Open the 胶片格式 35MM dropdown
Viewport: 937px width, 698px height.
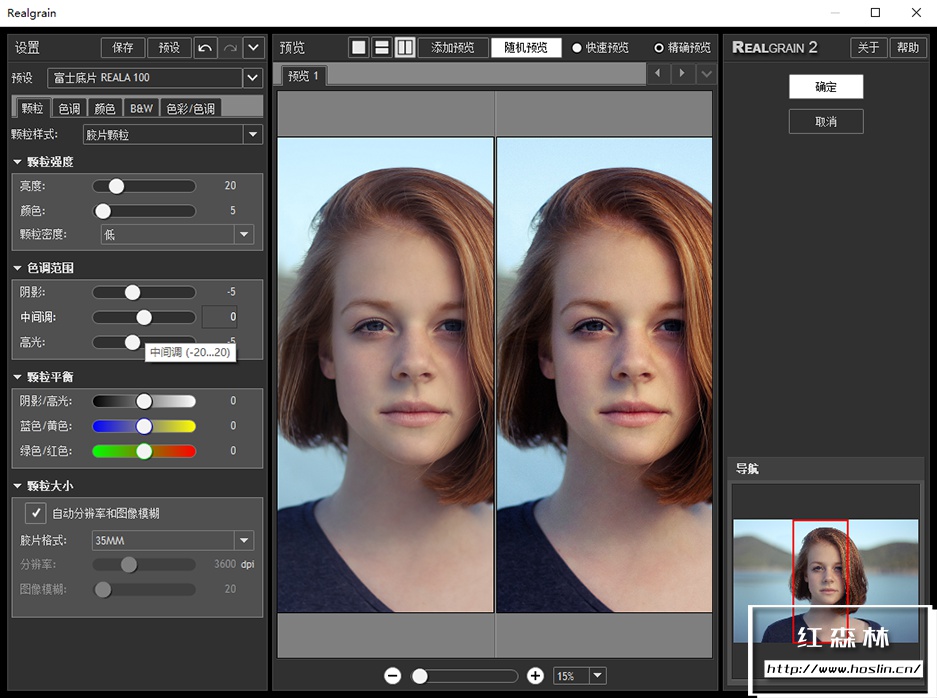pos(244,540)
